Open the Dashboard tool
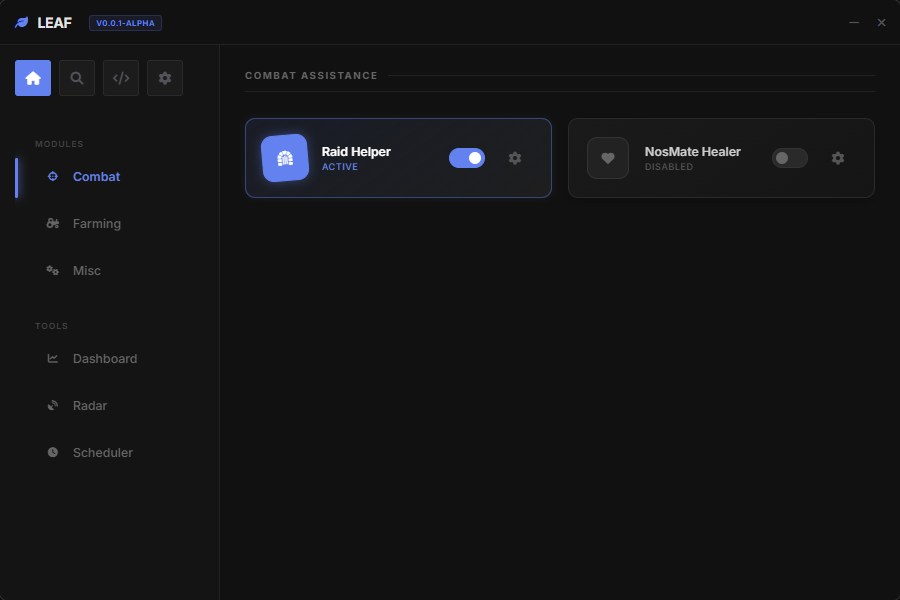The width and height of the screenshot is (900, 600). [x=109, y=359]
